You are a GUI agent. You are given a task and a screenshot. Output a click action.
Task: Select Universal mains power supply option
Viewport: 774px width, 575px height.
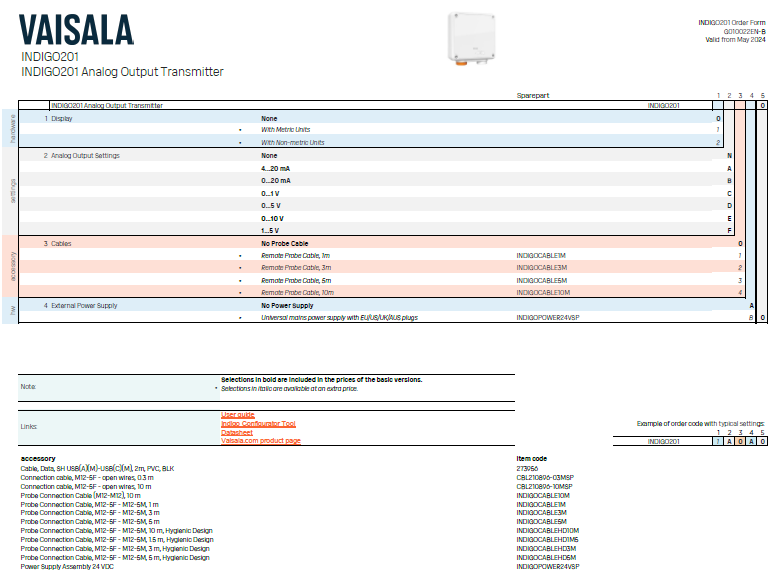[x=340, y=317]
